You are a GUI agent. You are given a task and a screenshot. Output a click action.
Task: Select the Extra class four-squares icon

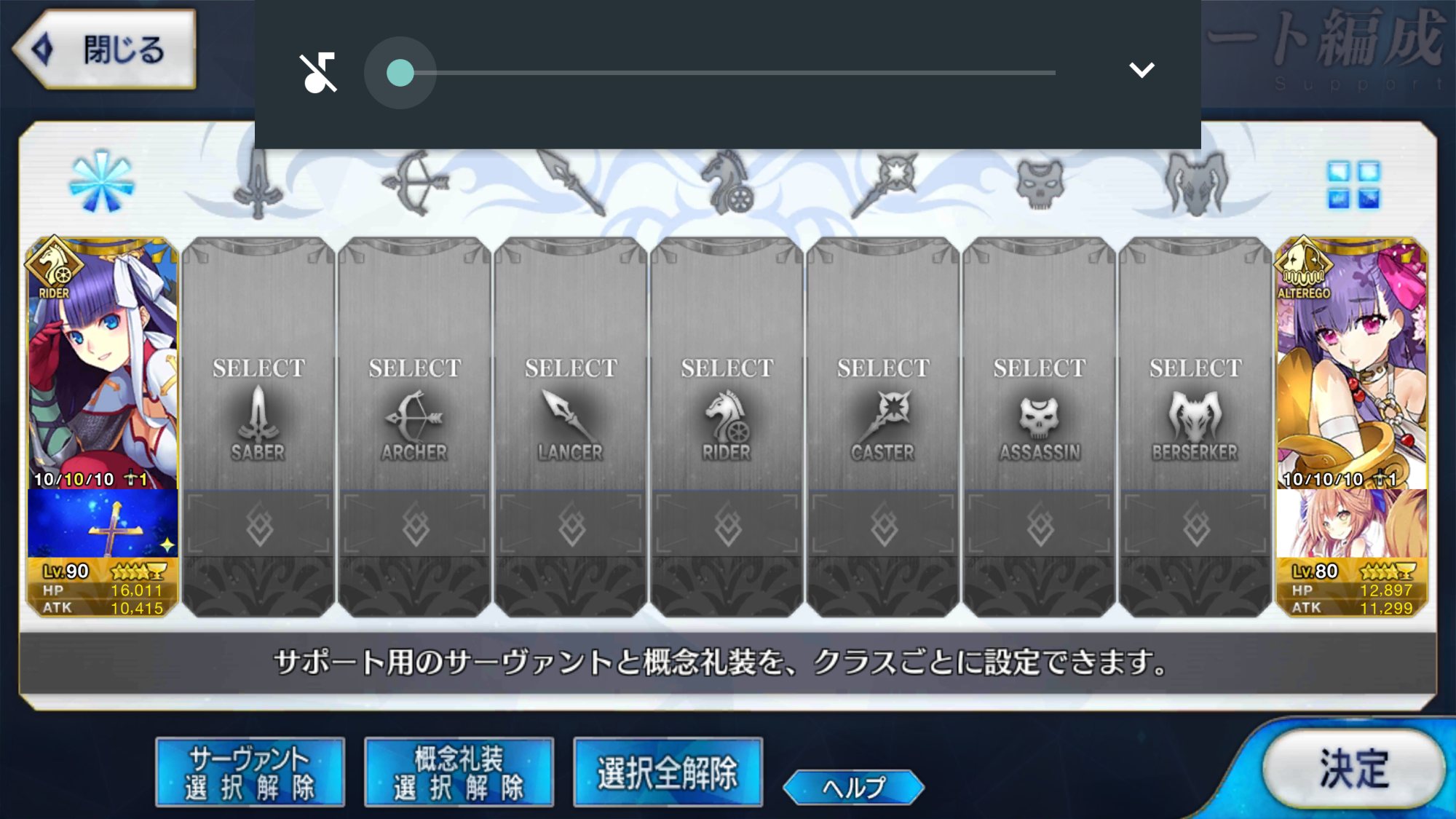pyautogui.click(x=1353, y=185)
